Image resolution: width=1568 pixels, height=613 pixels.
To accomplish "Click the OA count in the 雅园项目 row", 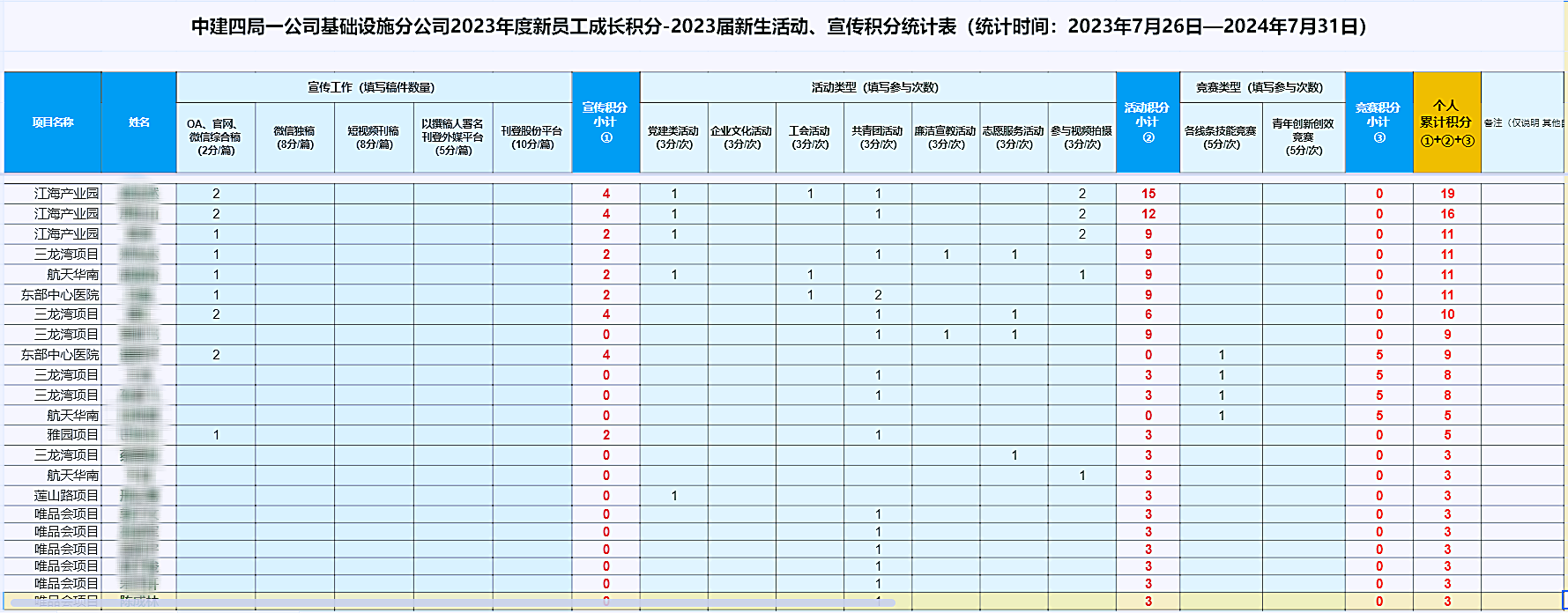I will pyautogui.click(x=216, y=435).
